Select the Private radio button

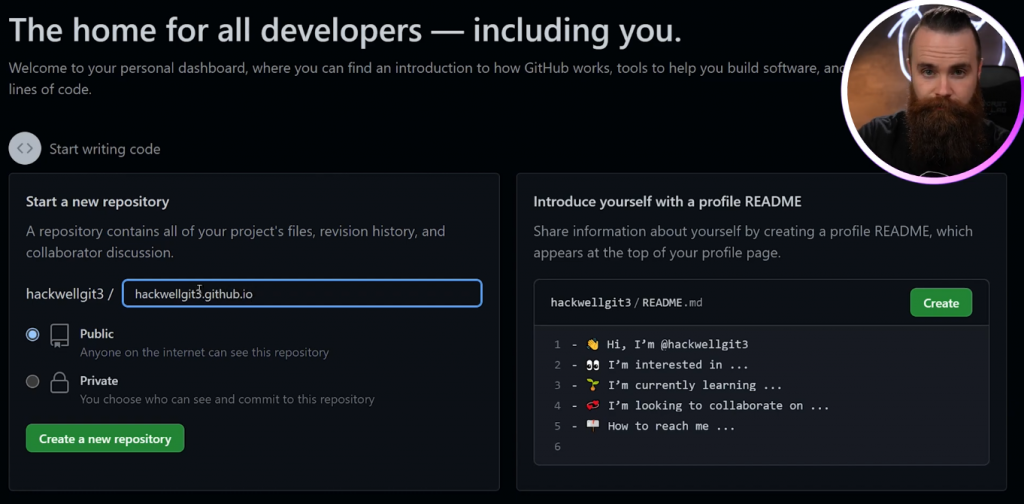[x=33, y=381]
